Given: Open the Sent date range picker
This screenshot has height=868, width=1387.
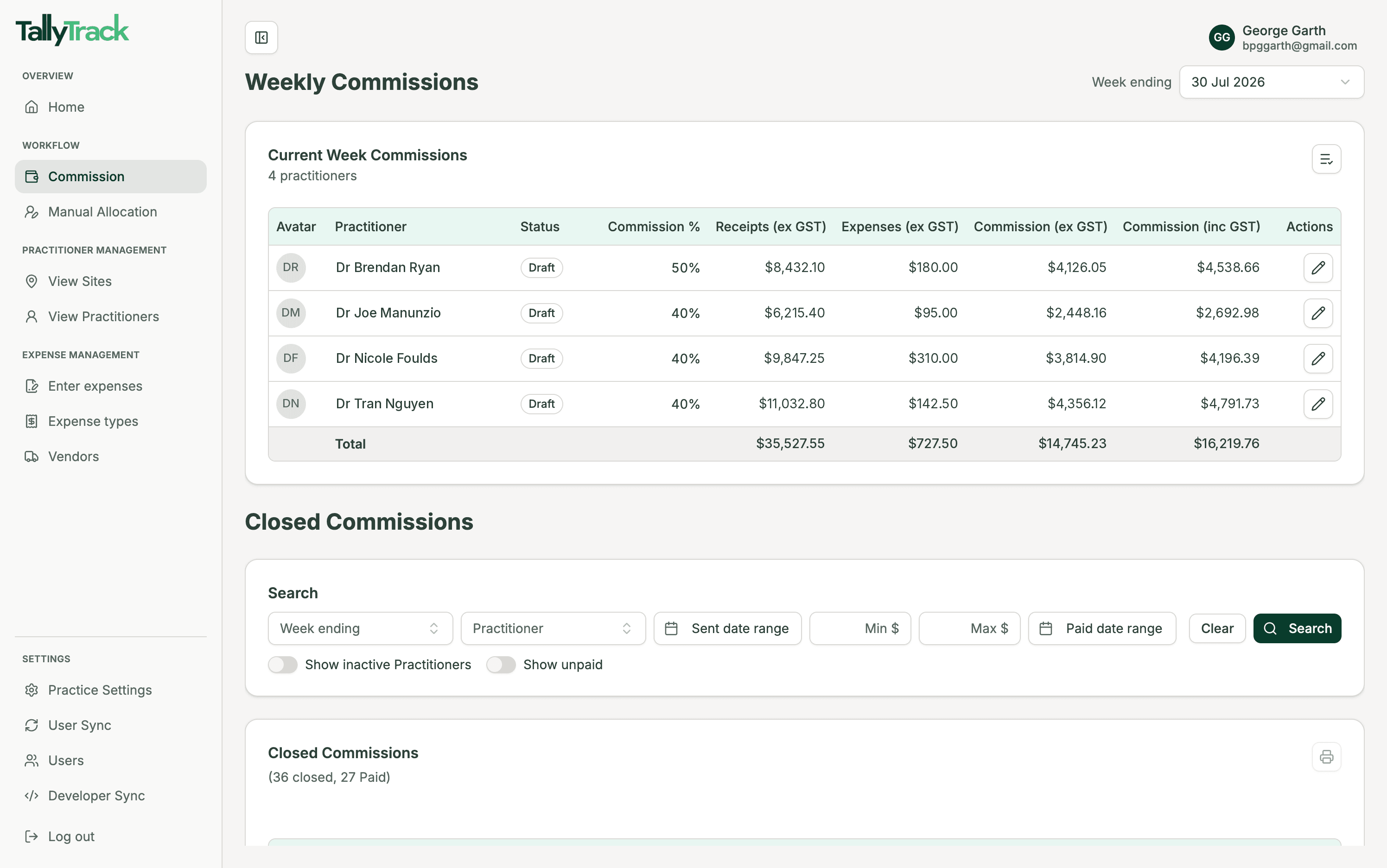Looking at the screenshot, I should point(727,628).
